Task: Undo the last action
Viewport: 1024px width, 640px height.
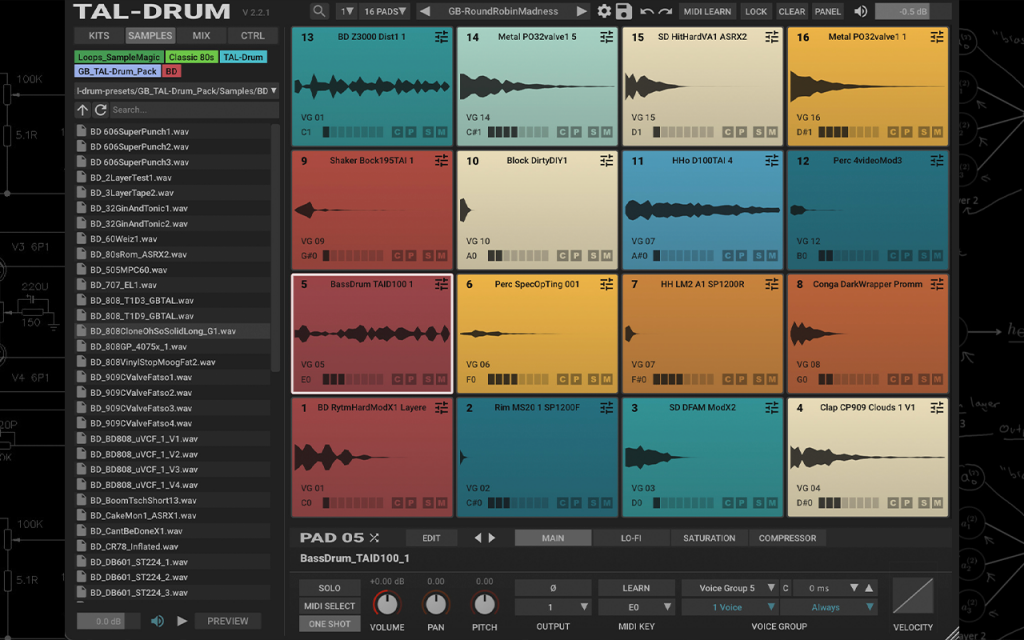Action: click(x=647, y=11)
